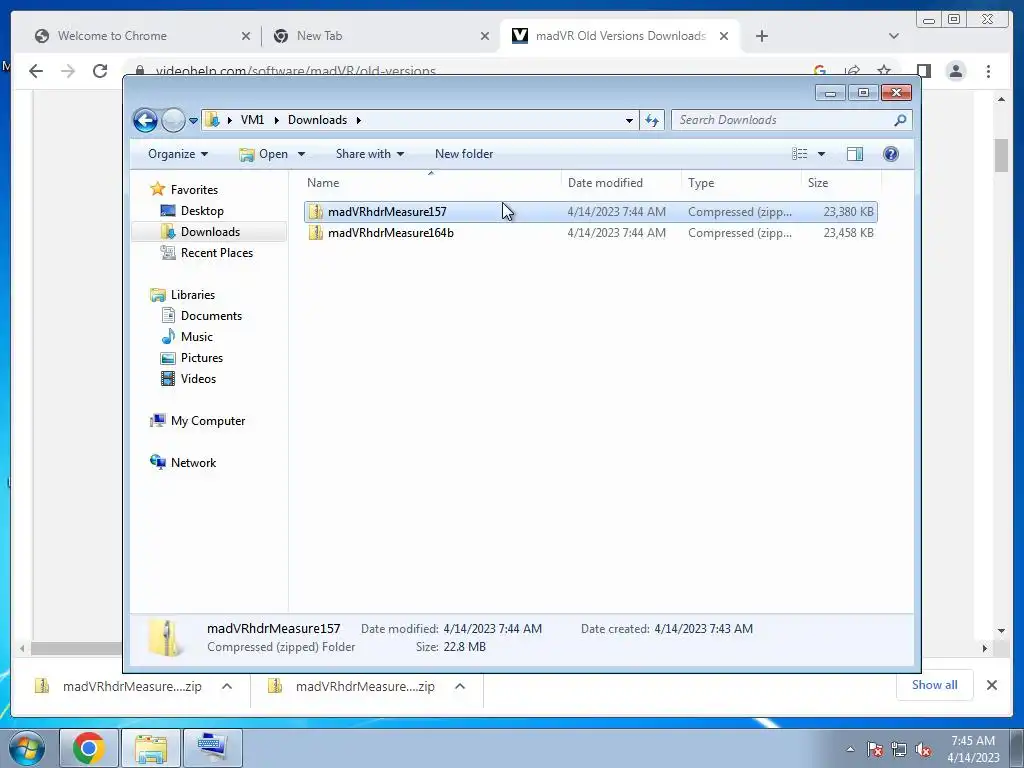The image size is (1024, 768).
Task: Open the address bar history dropdown
Action: coord(629,120)
